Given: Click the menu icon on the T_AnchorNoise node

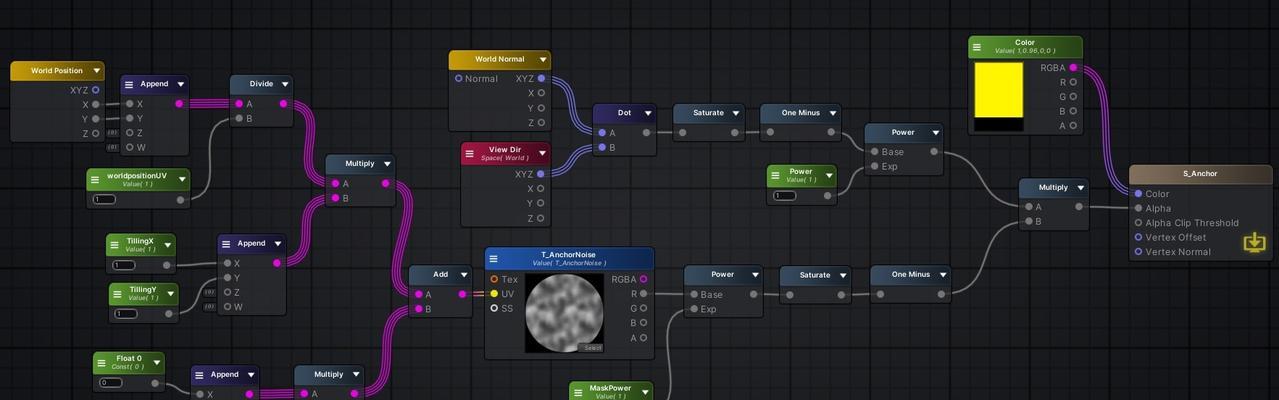Looking at the screenshot, I should pos(493,259).
